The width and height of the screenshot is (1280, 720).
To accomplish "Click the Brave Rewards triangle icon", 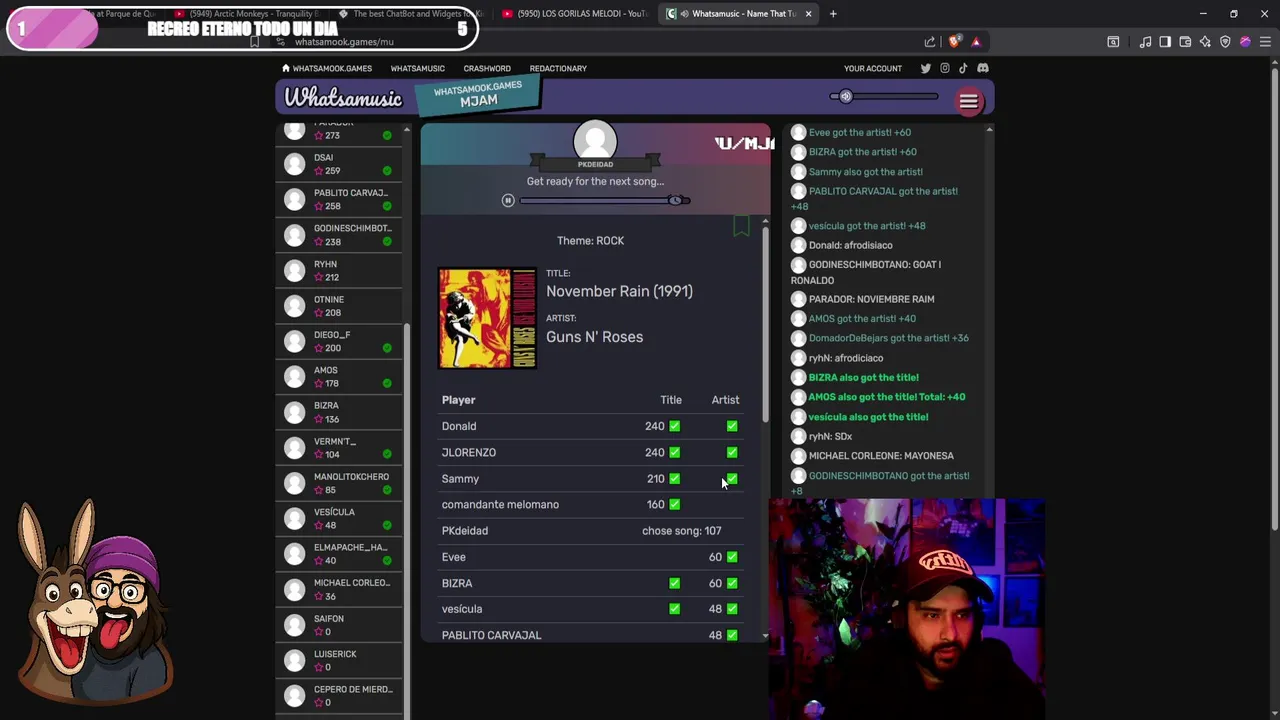I will [976, 42].
